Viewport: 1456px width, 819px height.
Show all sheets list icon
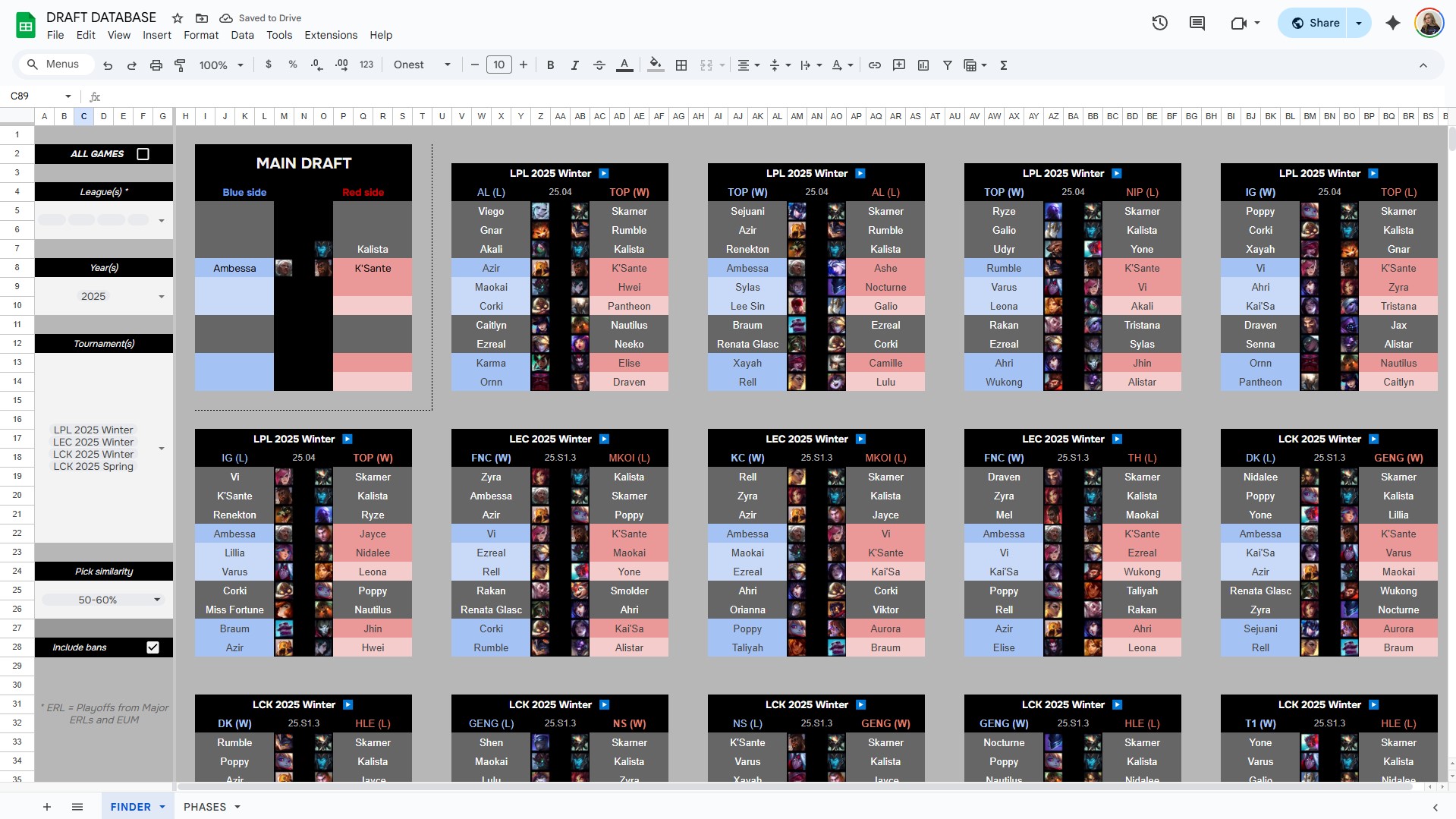77,807
